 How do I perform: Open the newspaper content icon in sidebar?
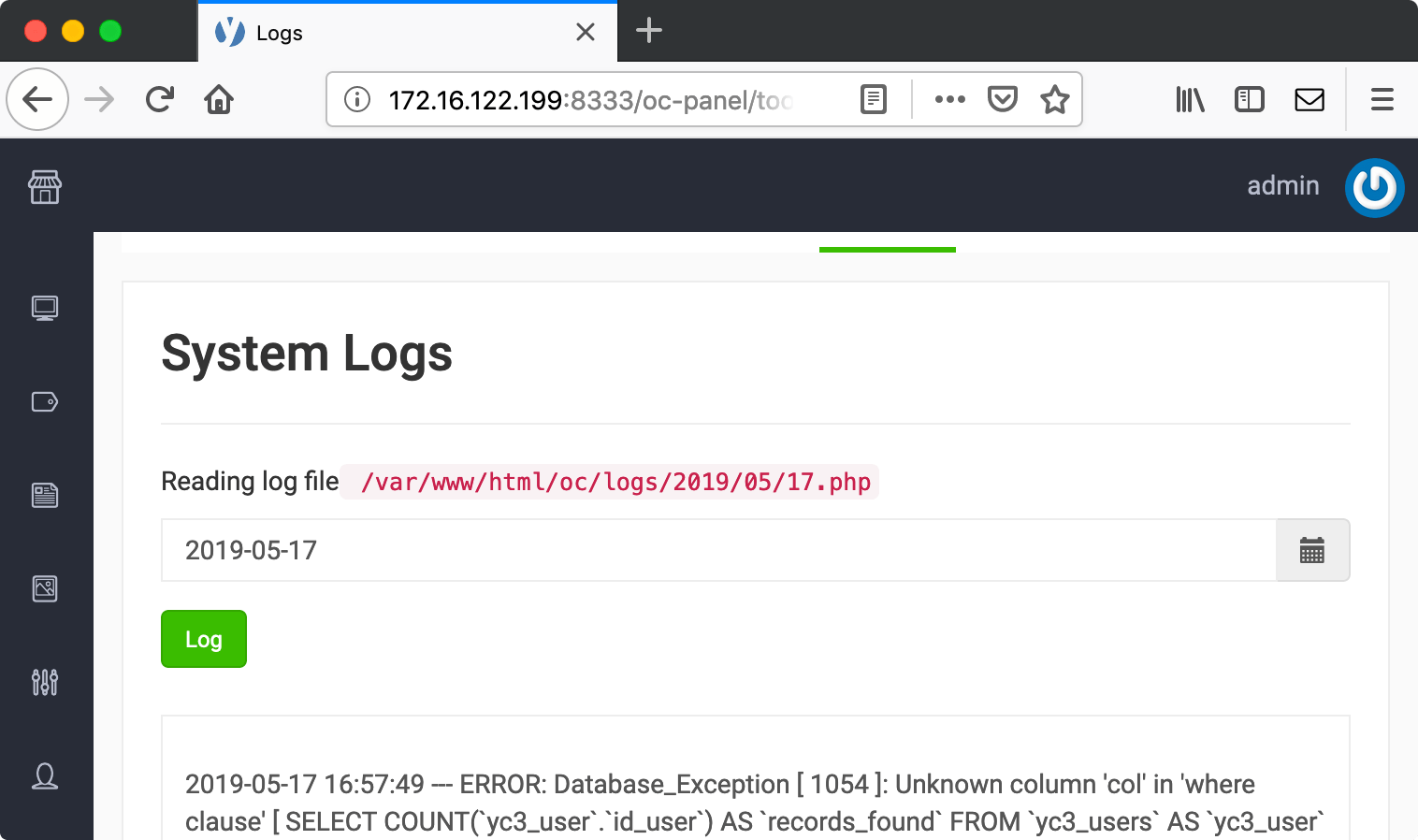click(x=45, y=495)
